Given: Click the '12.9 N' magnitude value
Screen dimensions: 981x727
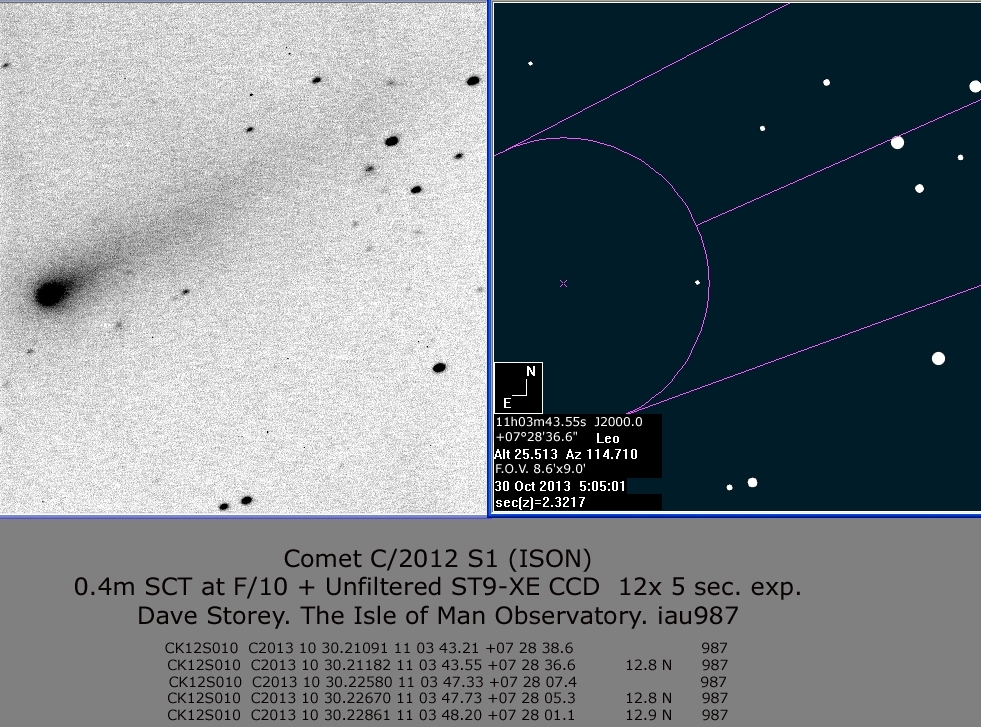Looking at the screenshot, I should coord(648,715).
